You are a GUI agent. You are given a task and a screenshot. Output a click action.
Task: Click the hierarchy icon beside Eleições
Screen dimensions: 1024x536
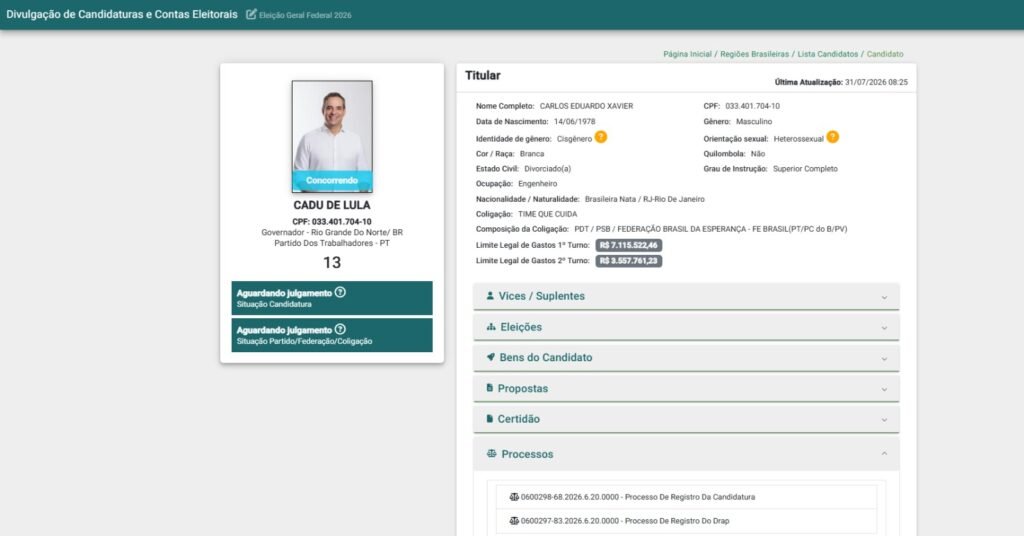click(x=491, y=327)
